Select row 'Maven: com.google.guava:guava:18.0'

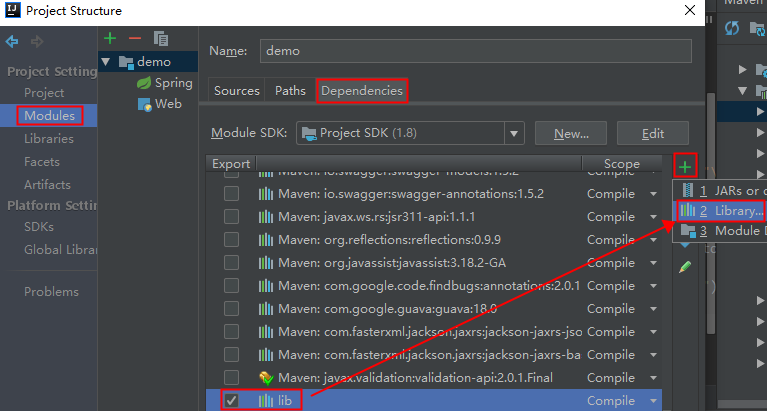point(434,309)
